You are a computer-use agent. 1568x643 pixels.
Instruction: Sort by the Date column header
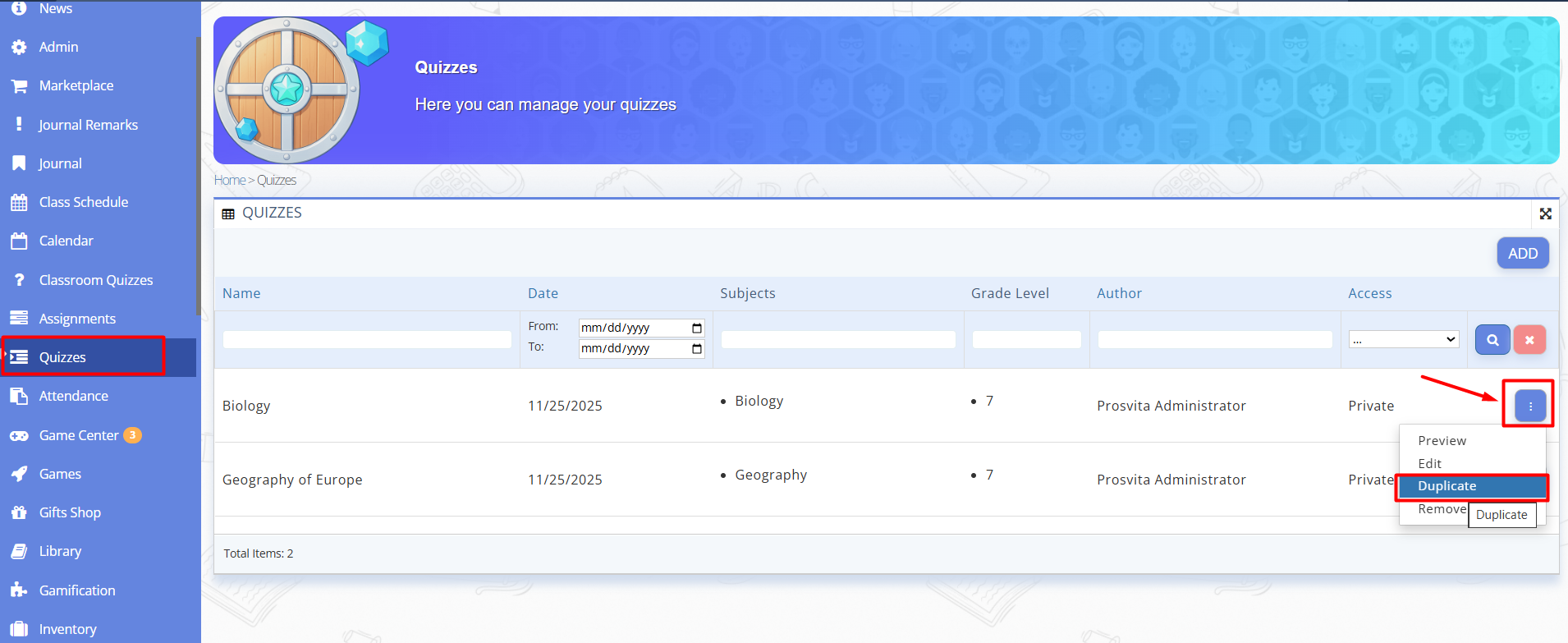pos(543,294)
